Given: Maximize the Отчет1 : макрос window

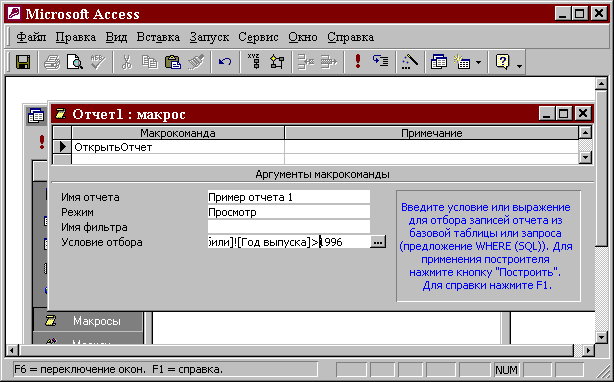Looking at the screenshot, I should coord(563,114).
